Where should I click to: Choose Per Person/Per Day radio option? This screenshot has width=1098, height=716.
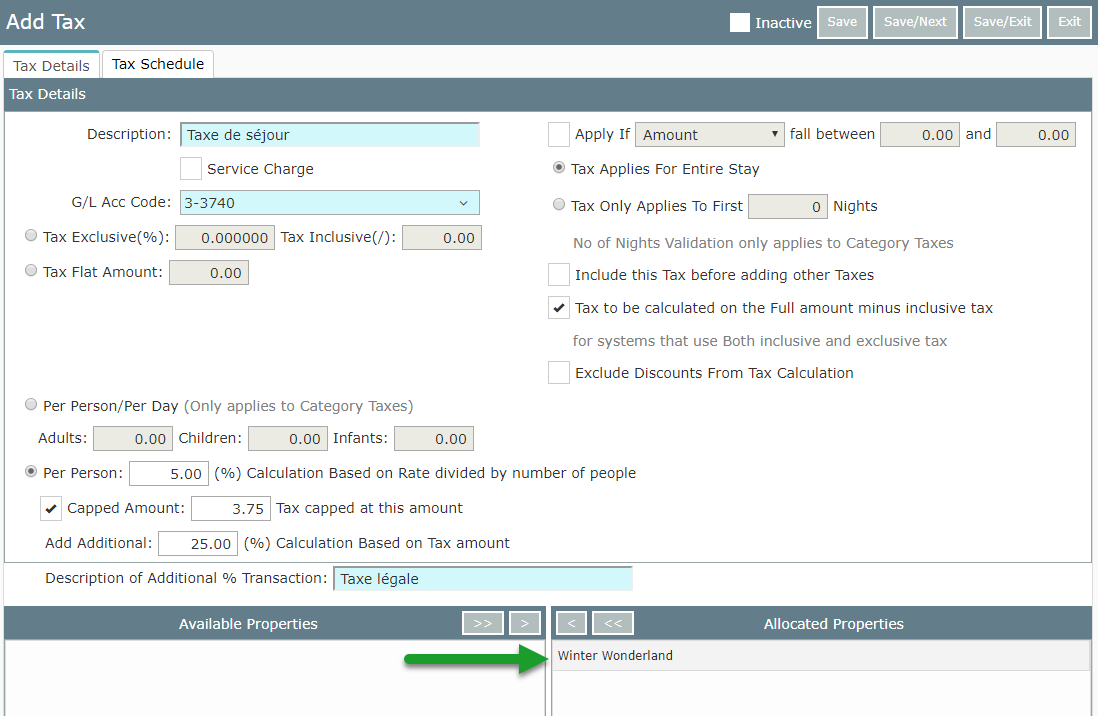pyautogui.click(x=31, y=404)
